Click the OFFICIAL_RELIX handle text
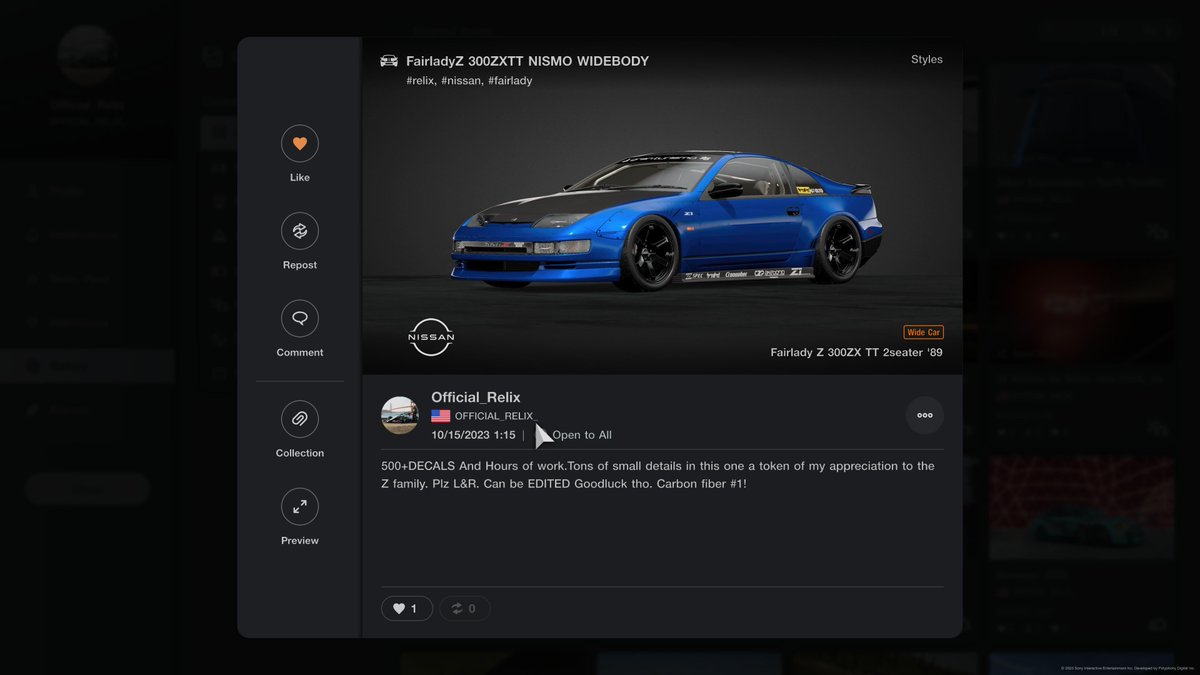 (494, 416)
